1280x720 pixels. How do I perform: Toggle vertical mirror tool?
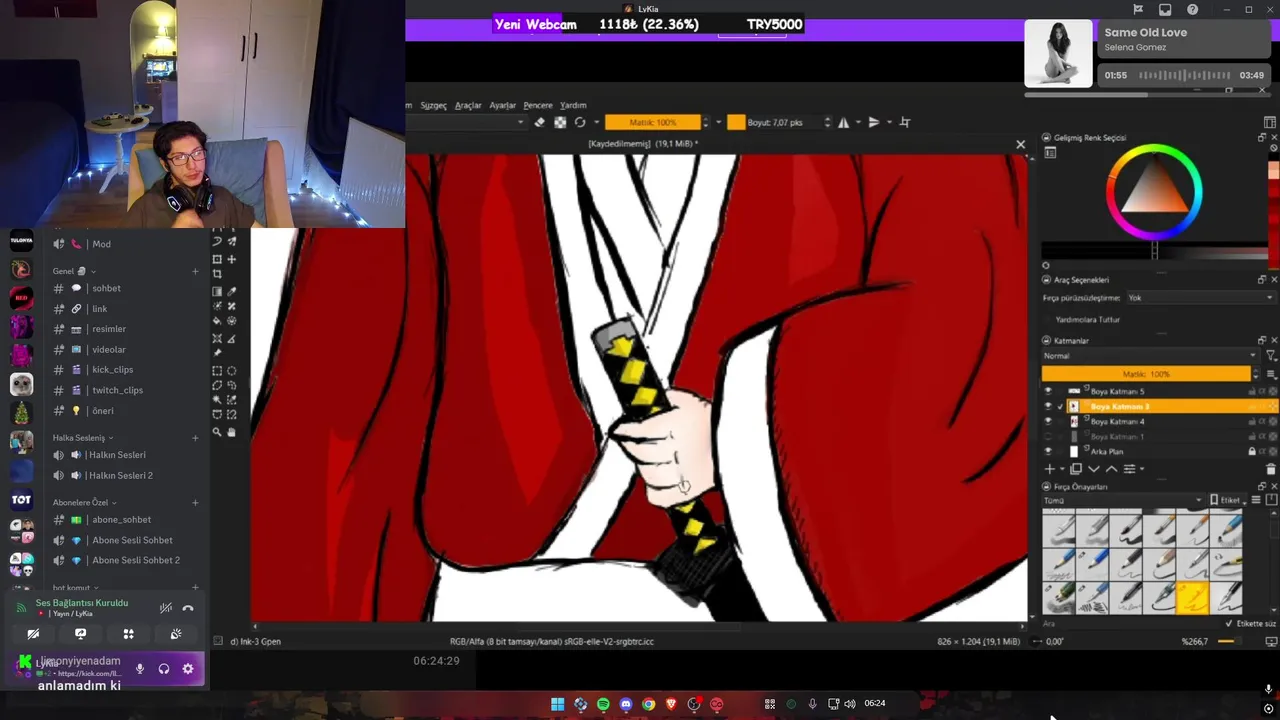click(x=873, y=122)
